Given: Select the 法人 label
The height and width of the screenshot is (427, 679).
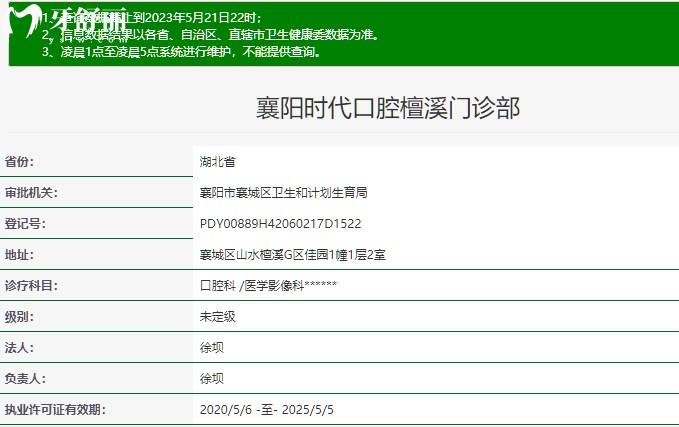Looking at the screenshot, I should click(19, 348).
